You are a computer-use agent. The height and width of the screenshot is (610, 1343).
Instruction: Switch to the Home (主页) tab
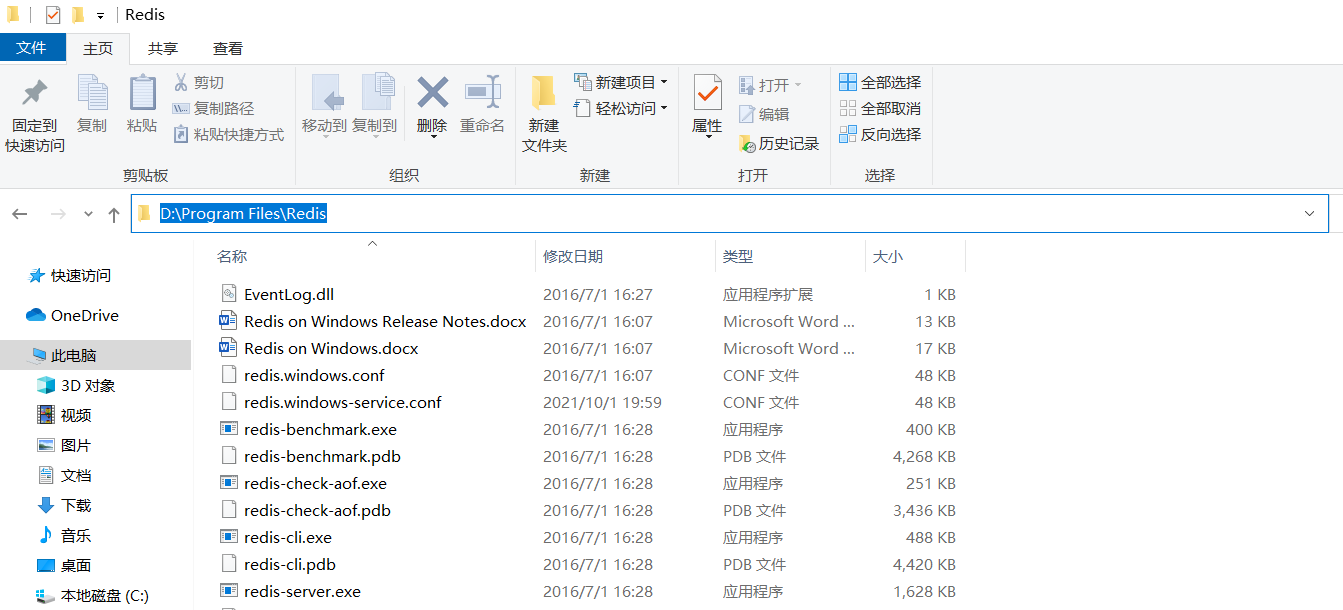pos(98,48)
